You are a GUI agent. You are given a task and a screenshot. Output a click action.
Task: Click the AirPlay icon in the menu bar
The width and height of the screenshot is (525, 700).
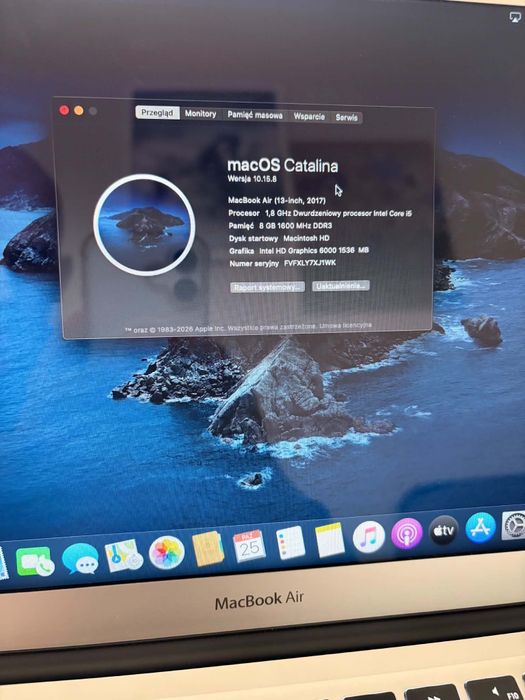pyautogui.click(x=515, y=17)
